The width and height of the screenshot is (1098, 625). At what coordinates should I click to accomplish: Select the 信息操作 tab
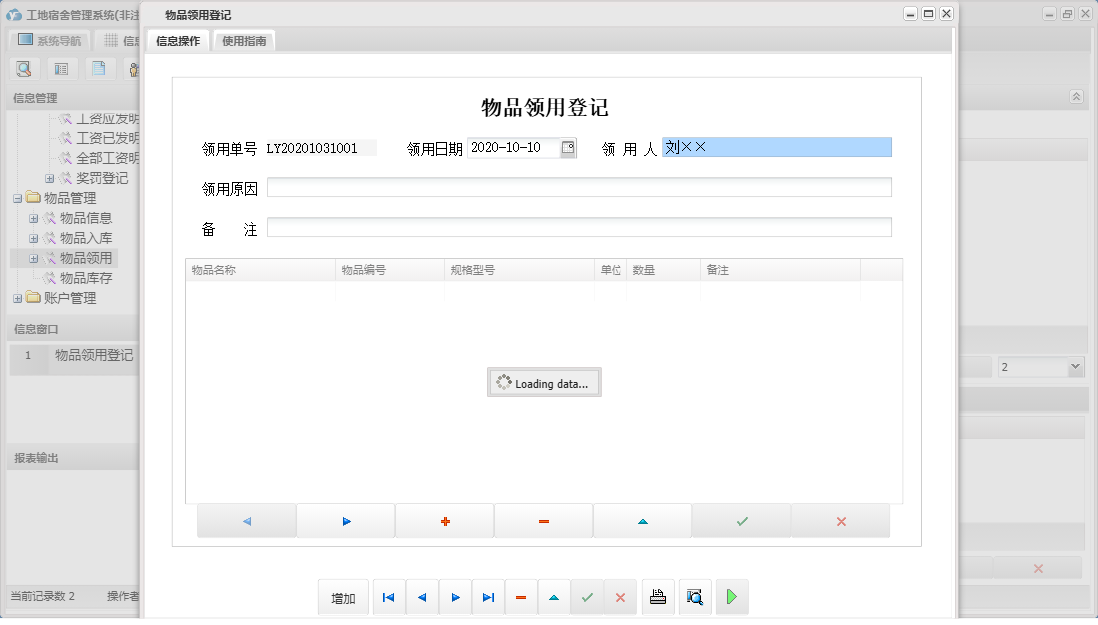click(177, 42)
